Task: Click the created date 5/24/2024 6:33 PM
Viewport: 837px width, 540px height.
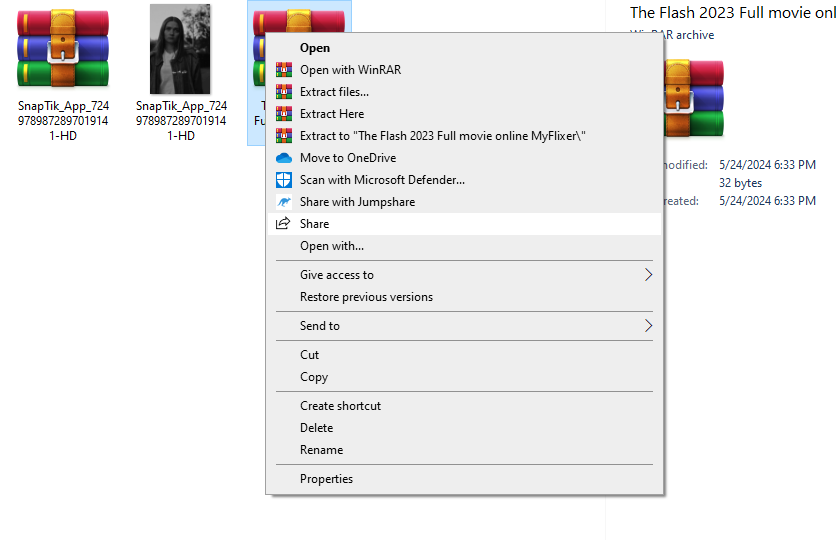Action: 767,201
